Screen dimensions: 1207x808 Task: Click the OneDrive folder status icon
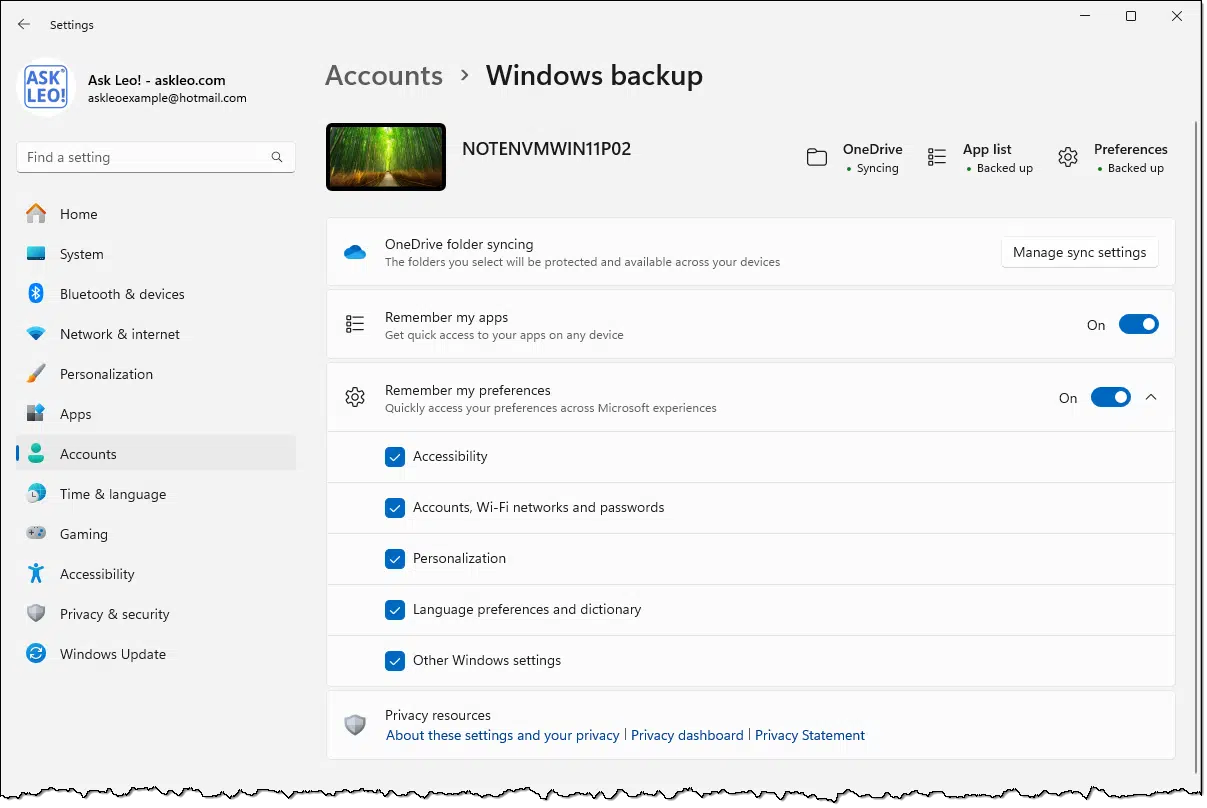[817, 157]
